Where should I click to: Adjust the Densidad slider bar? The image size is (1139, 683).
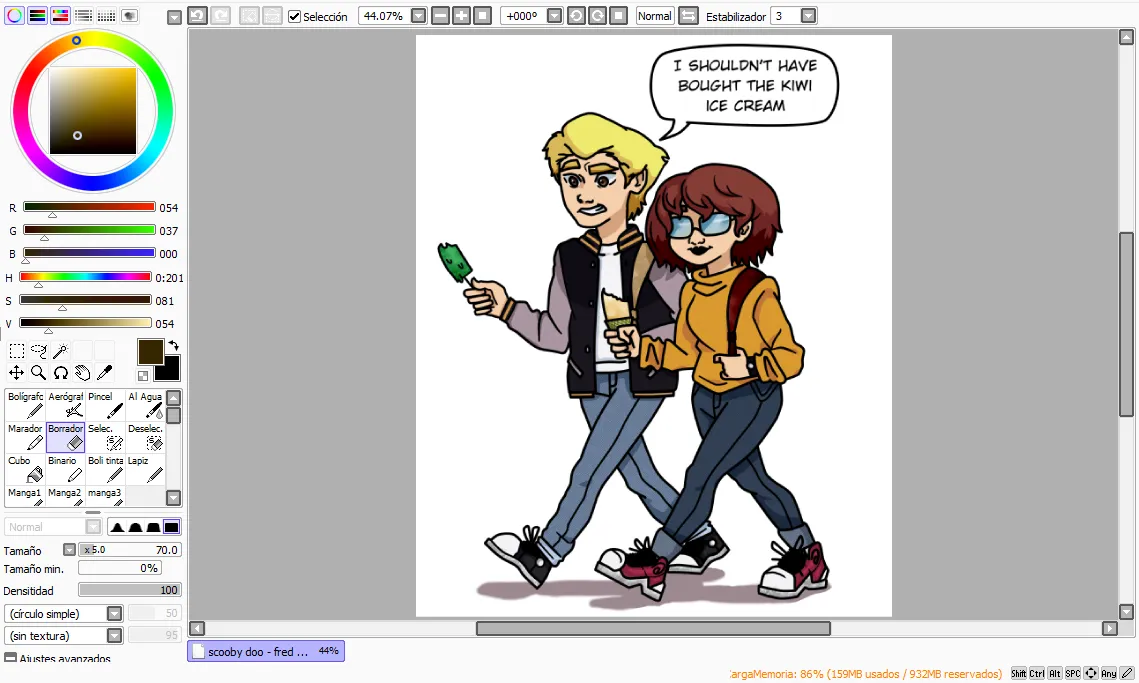pyautogui.click(x=130, y=590)
